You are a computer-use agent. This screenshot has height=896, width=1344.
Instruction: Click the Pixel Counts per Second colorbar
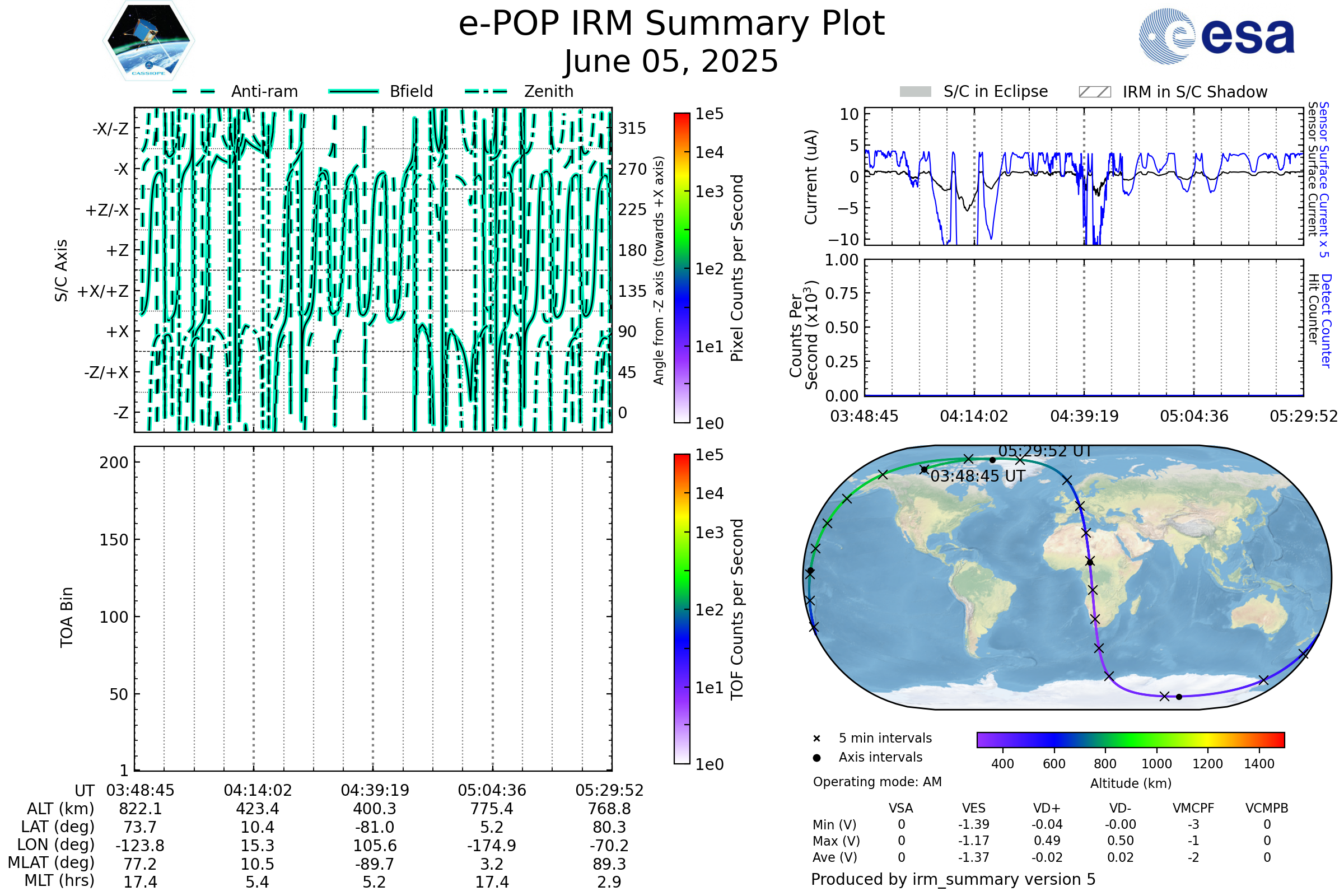[682, 268]
